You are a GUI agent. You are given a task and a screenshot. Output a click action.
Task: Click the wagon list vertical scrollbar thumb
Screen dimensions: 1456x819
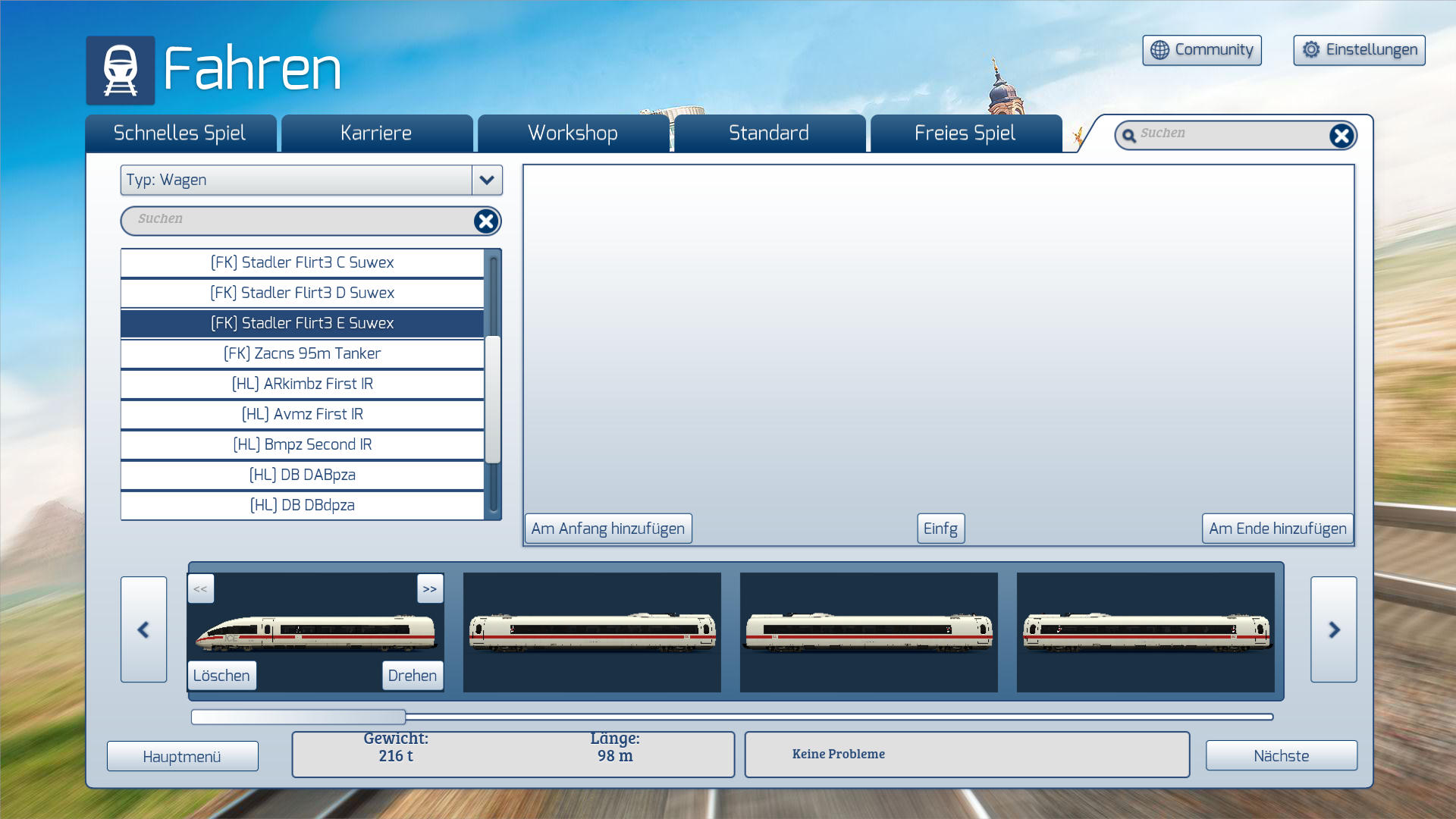click(x=493, y=398)
